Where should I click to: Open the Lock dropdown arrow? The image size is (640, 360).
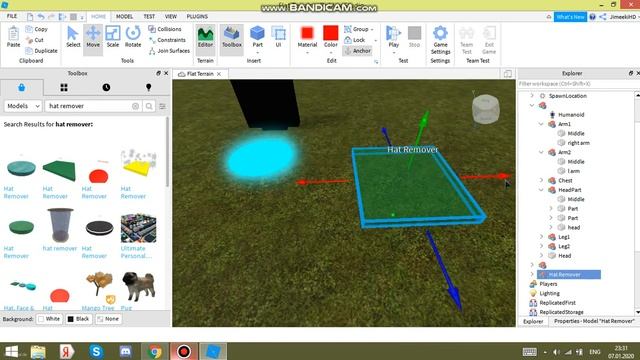(x=376, y=40)
